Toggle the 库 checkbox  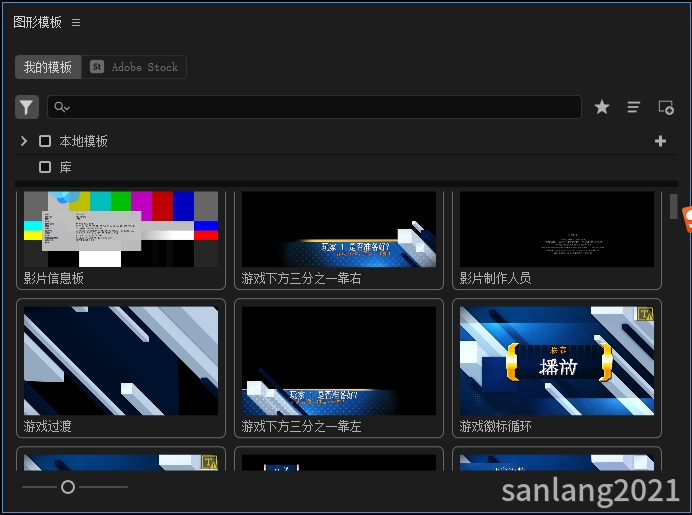point(45,167)
